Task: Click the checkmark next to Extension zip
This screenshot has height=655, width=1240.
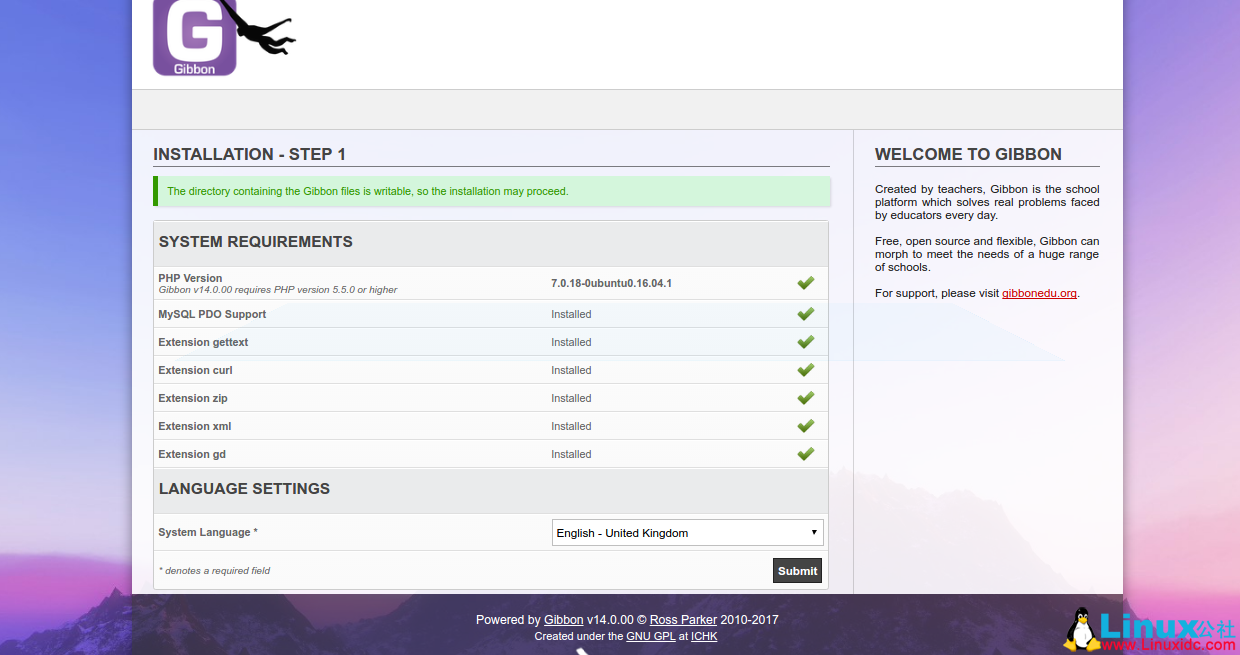Action: point(806,397)
